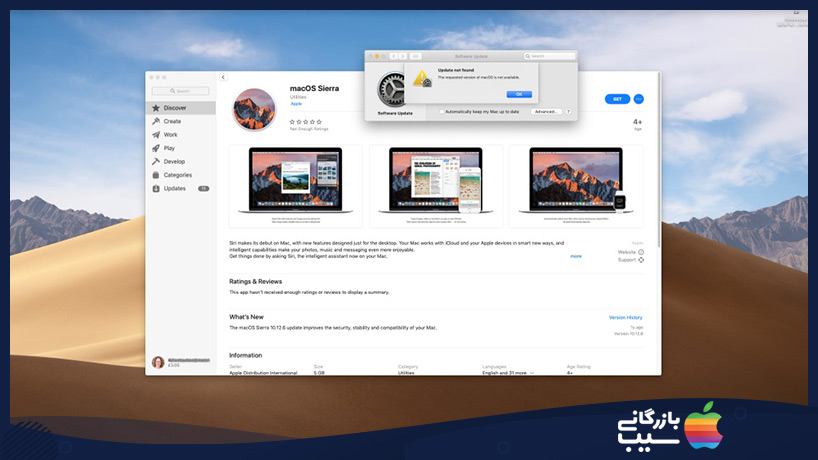Click the Software Update gear icon
This screenshot has height=460, width=818.
(x=393, y=89)
